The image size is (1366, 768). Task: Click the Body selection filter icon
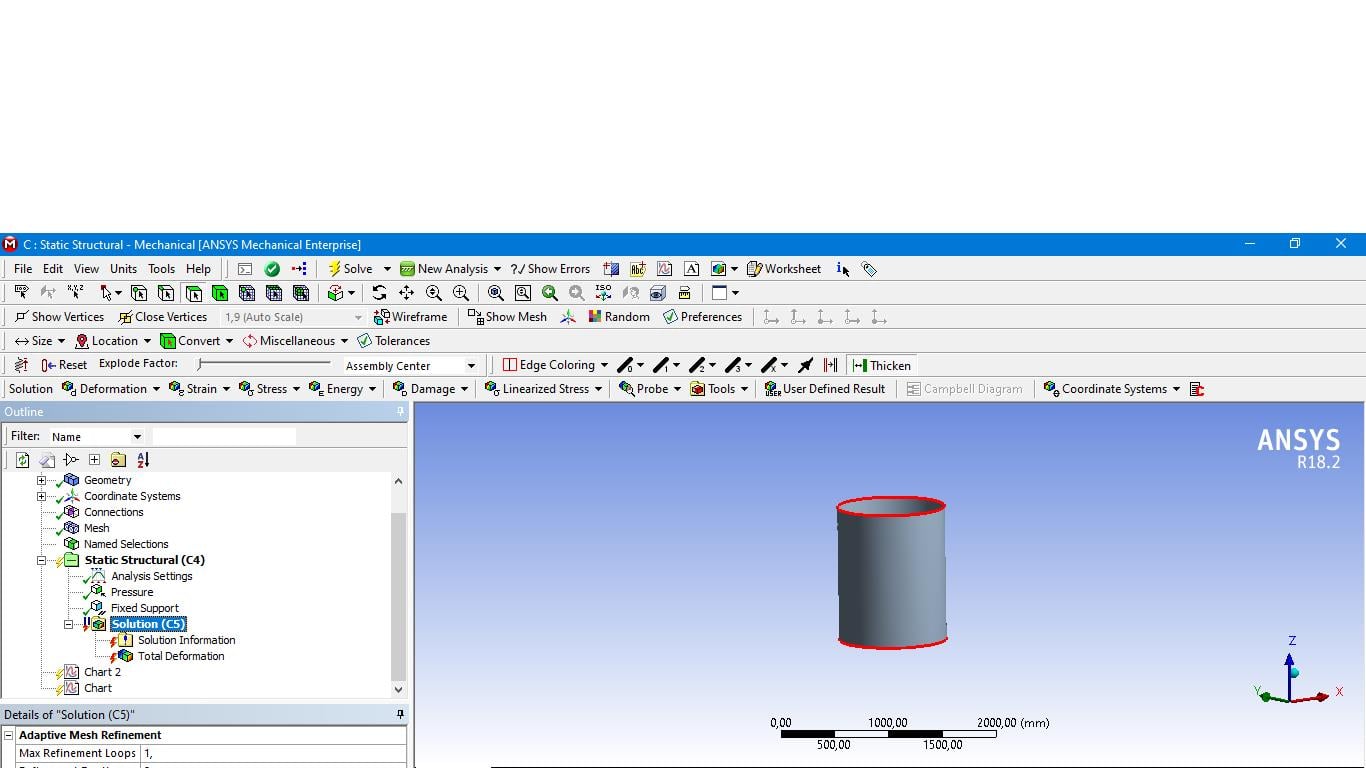point(220,293)
